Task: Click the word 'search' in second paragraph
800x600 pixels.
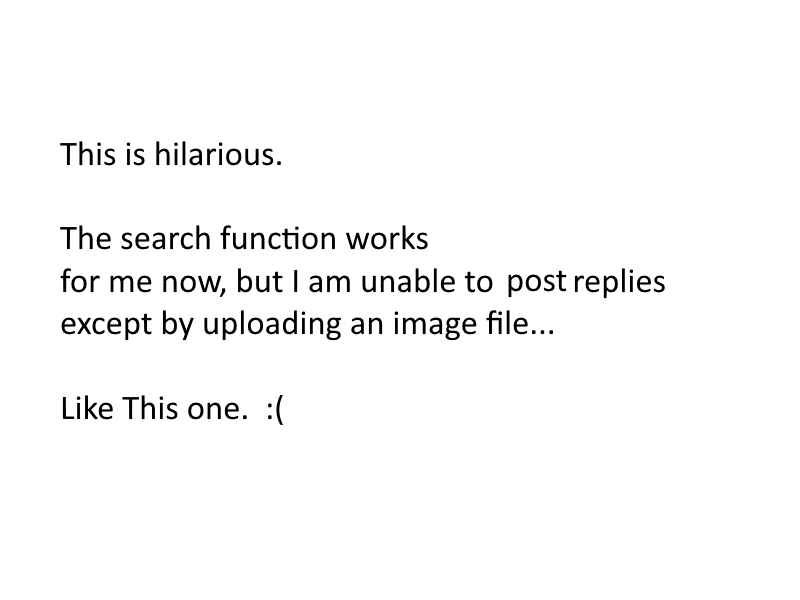Action: click(x=165, y=238)
